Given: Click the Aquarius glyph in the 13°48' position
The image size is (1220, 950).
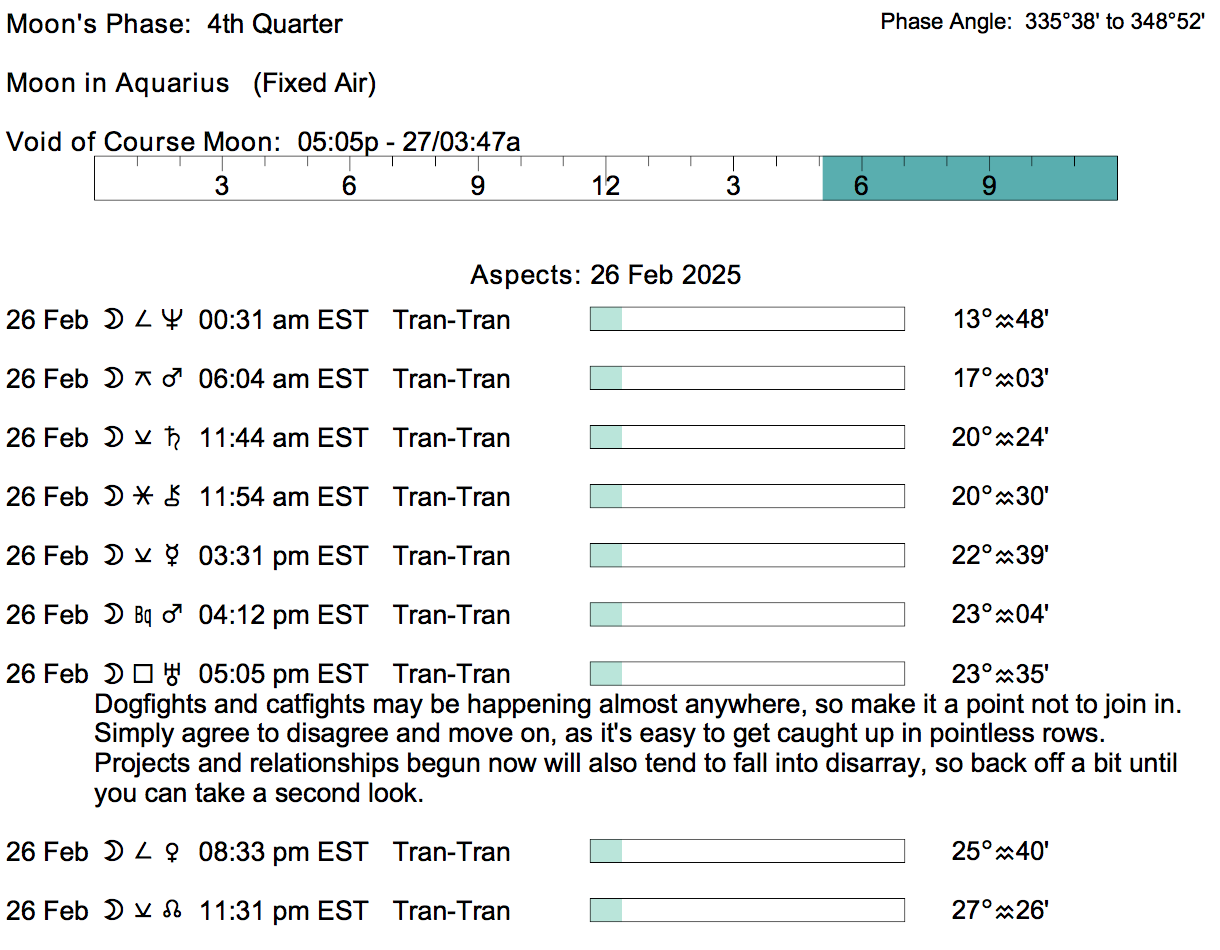Looking at the screenshot, I should coord(1004,321).
